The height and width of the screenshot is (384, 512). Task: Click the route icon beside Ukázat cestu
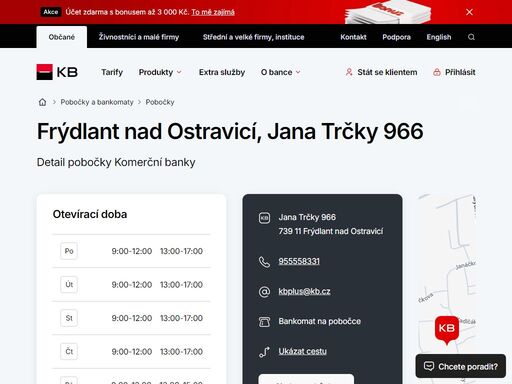[264, 352]
